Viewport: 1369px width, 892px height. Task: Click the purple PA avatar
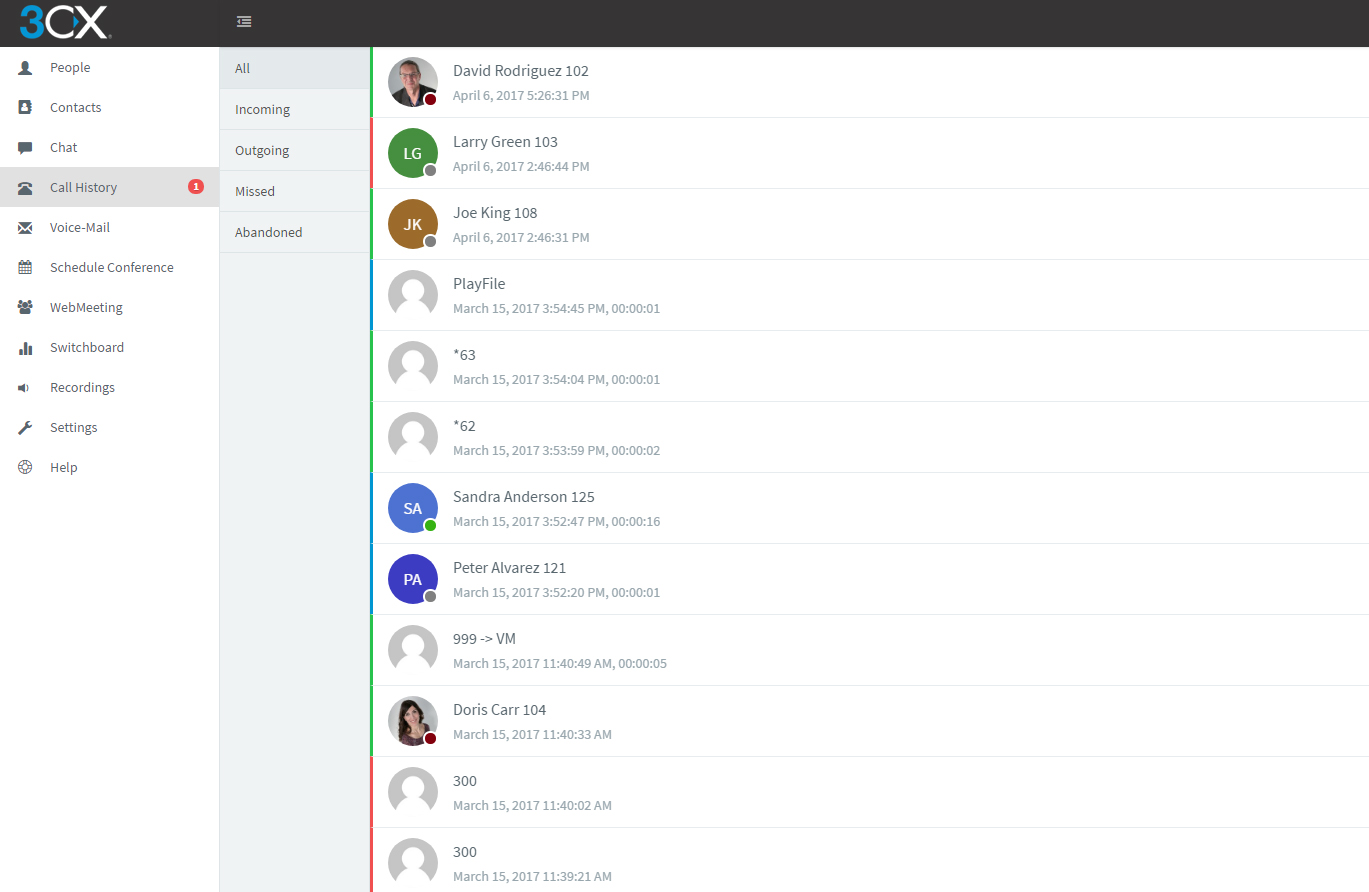413,579
